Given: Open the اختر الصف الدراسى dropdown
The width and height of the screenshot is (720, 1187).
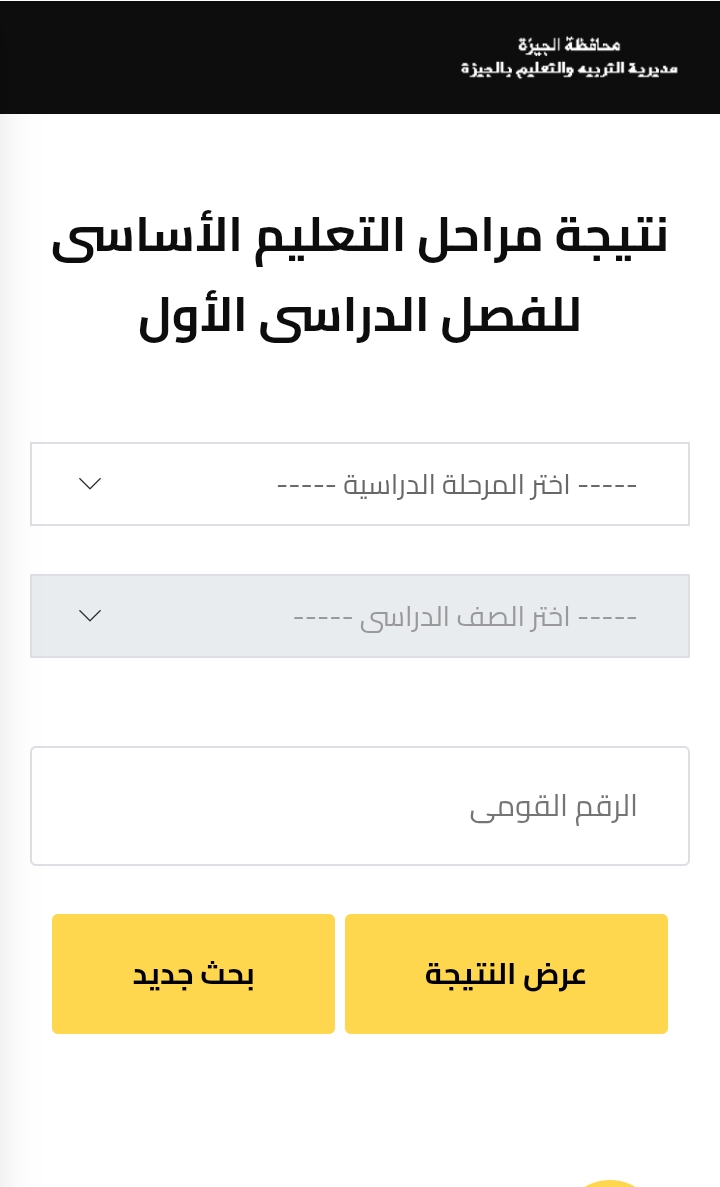Looking at the screenshot, I should click(360, 616).
